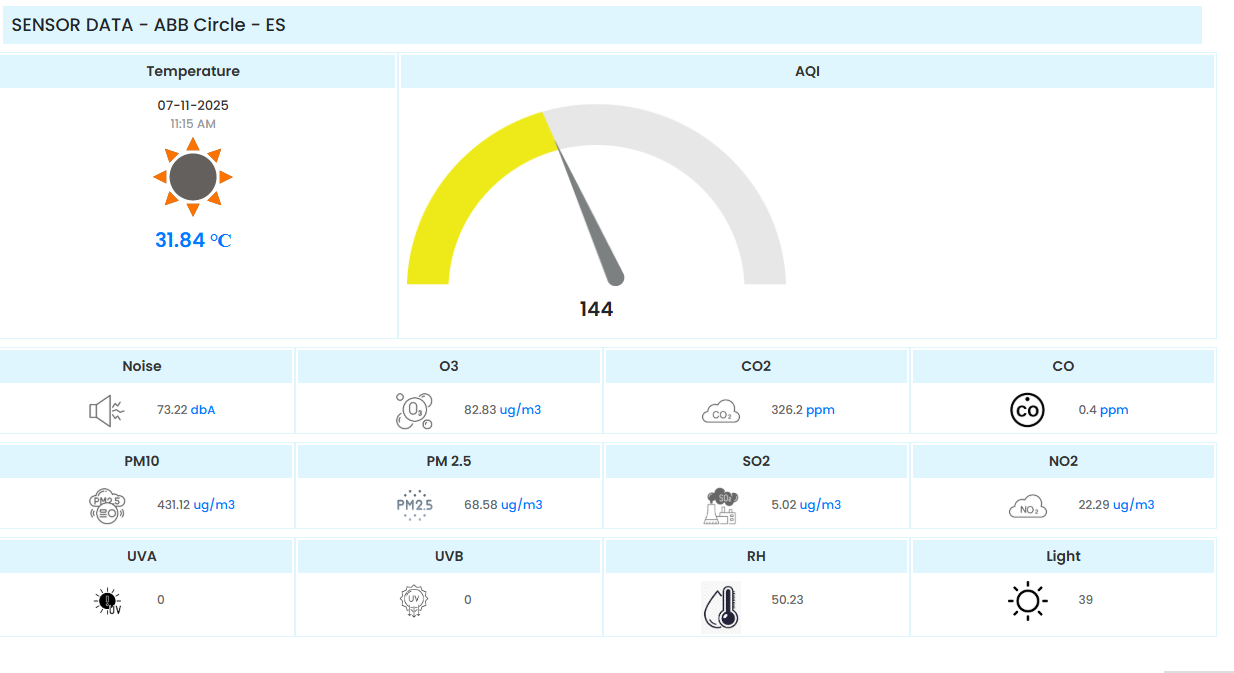Click the SO2 factory icon
The height and width of the screenshot is (673, 1234).
point(721,505)
